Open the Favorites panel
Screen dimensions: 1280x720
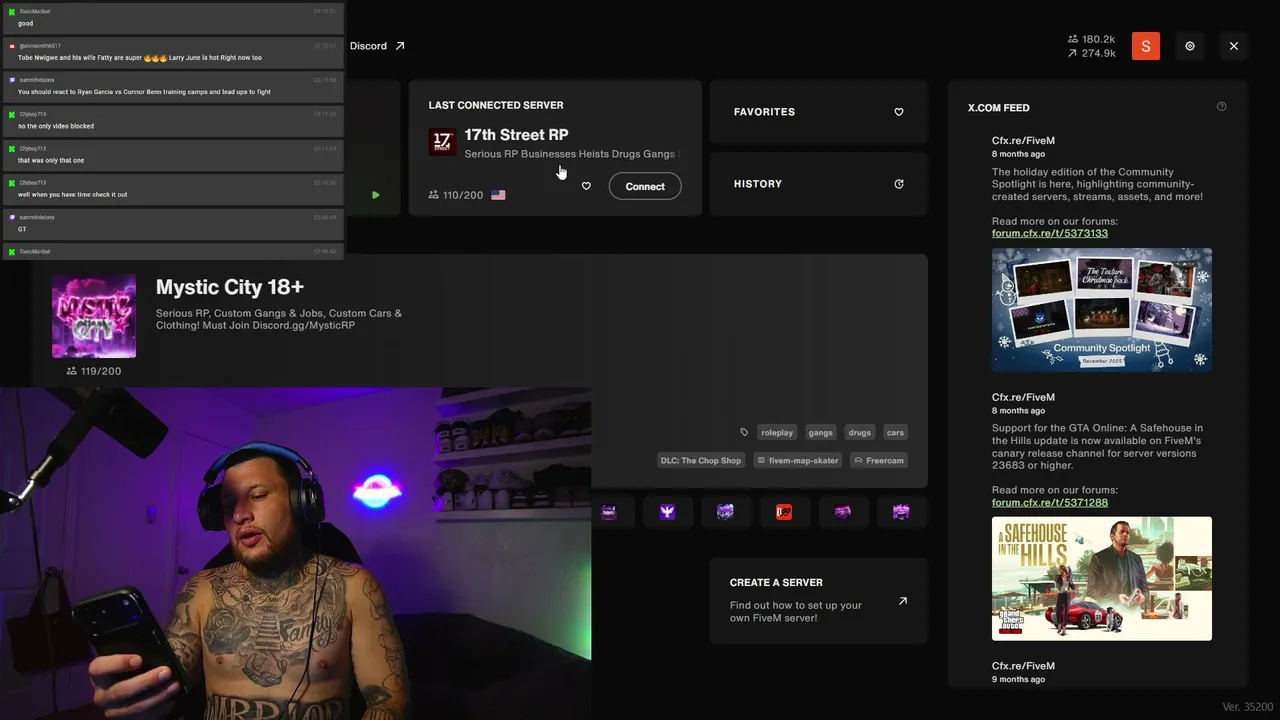tap(819, 112)
